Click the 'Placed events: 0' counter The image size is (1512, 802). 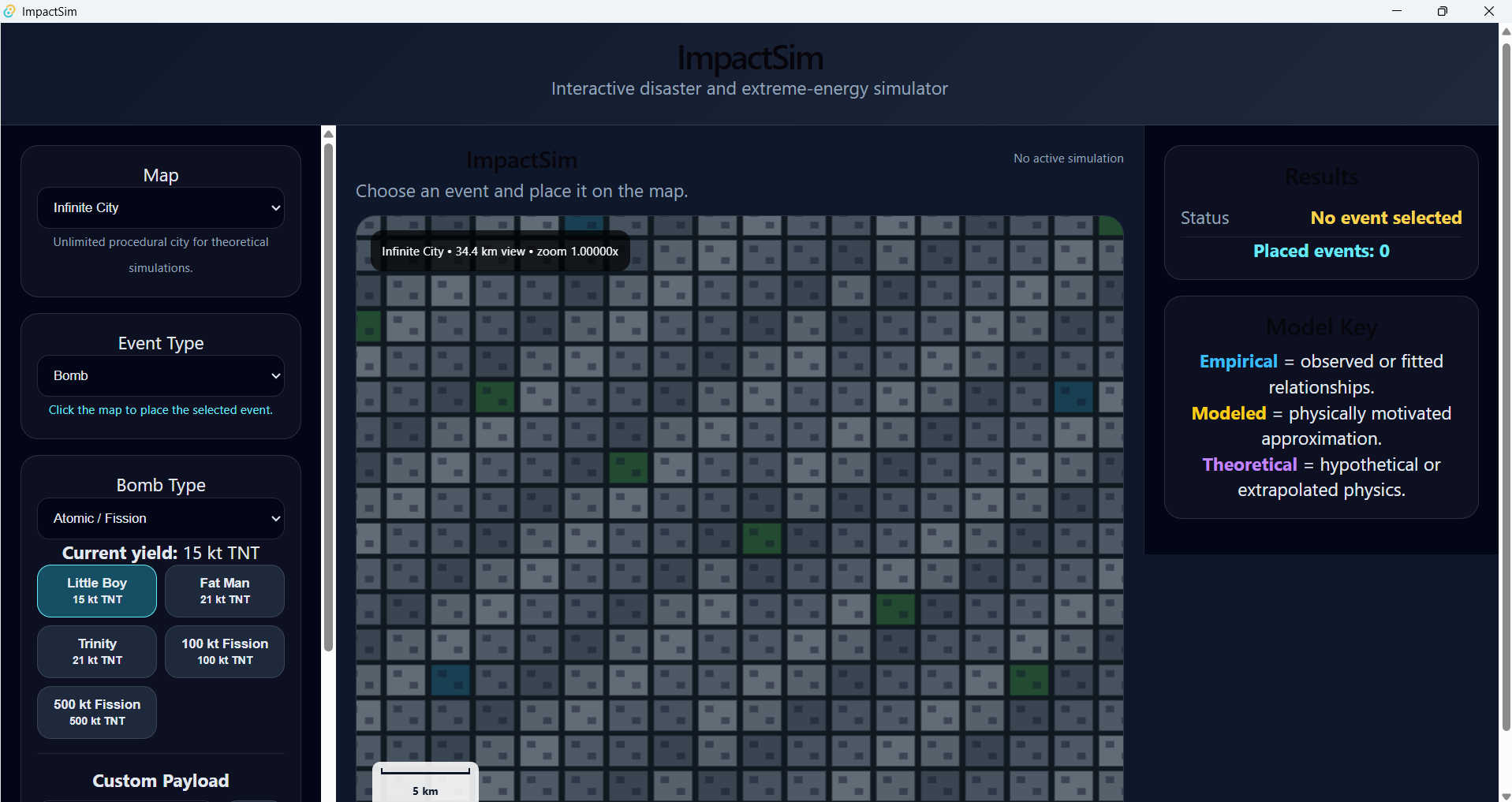pos(1321,251)
